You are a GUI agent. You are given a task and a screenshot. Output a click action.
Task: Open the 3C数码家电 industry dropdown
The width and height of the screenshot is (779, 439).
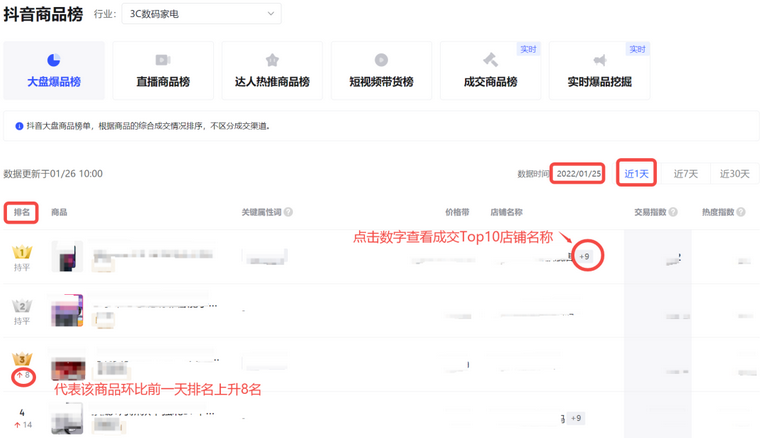201,14
